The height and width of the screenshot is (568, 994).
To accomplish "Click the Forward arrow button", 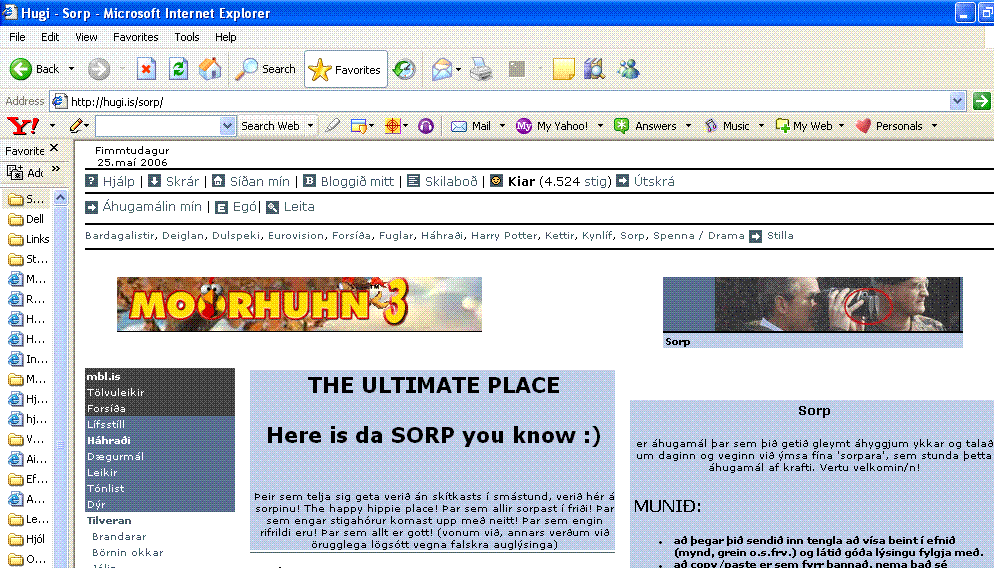I will click(98, 69).
